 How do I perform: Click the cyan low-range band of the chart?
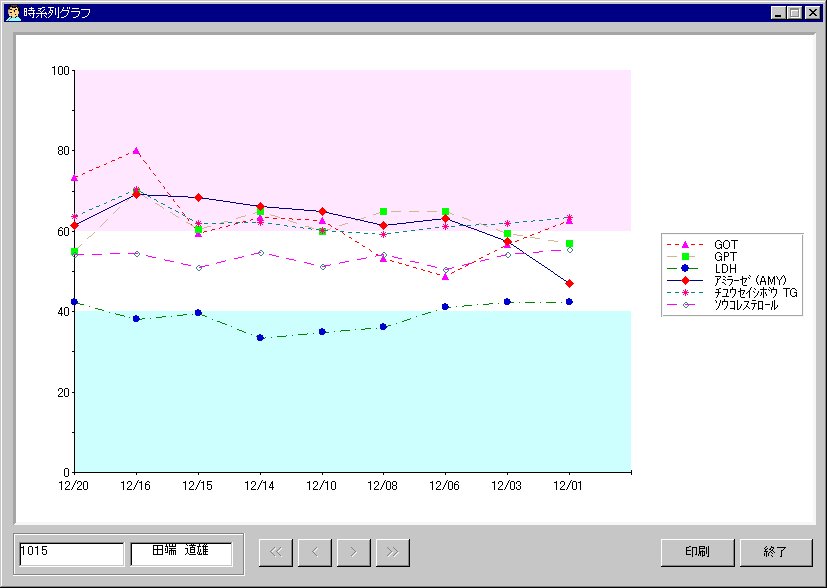coord(350,410)
